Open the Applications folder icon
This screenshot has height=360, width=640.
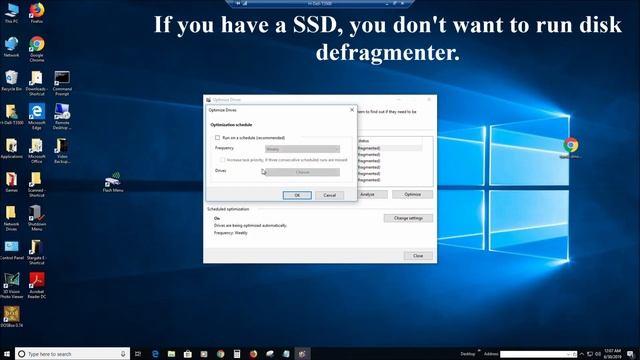coord(11,149)
